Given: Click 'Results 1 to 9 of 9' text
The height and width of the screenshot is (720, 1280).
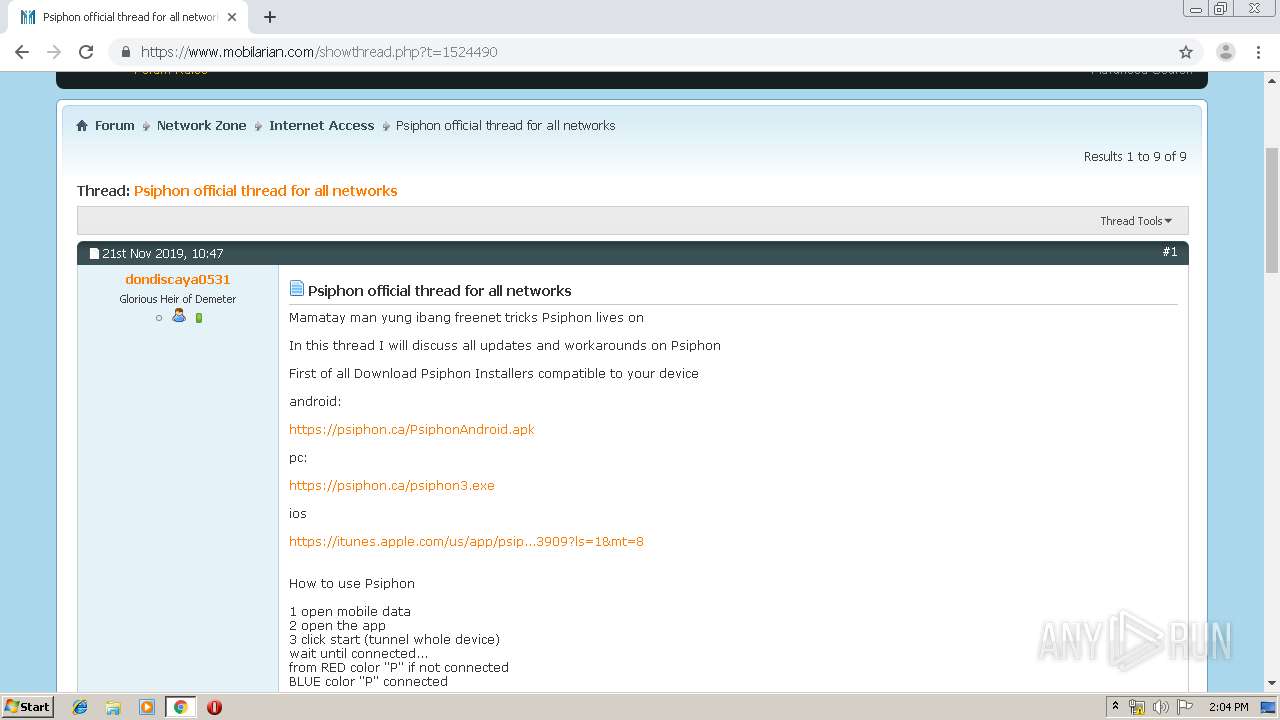Looking at the screenshot, I should (1135, 157).
